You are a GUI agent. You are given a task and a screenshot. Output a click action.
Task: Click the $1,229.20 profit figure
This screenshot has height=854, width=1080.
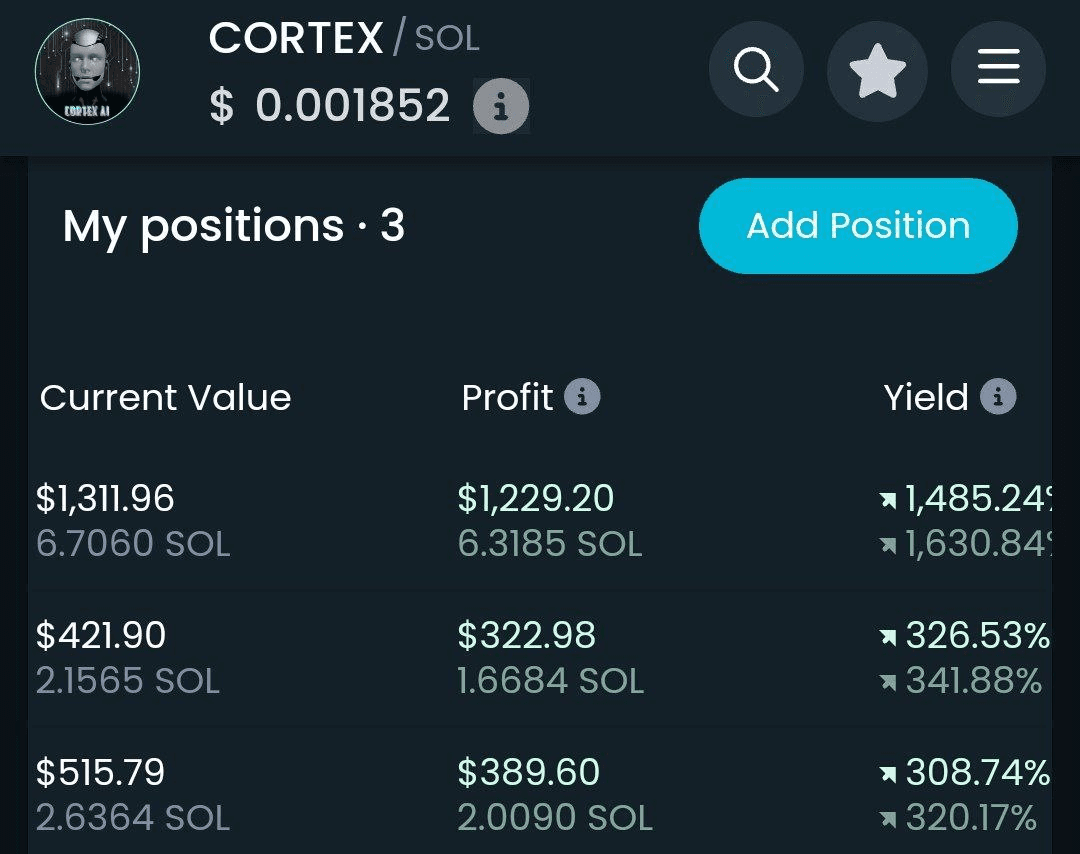point(535,498)
